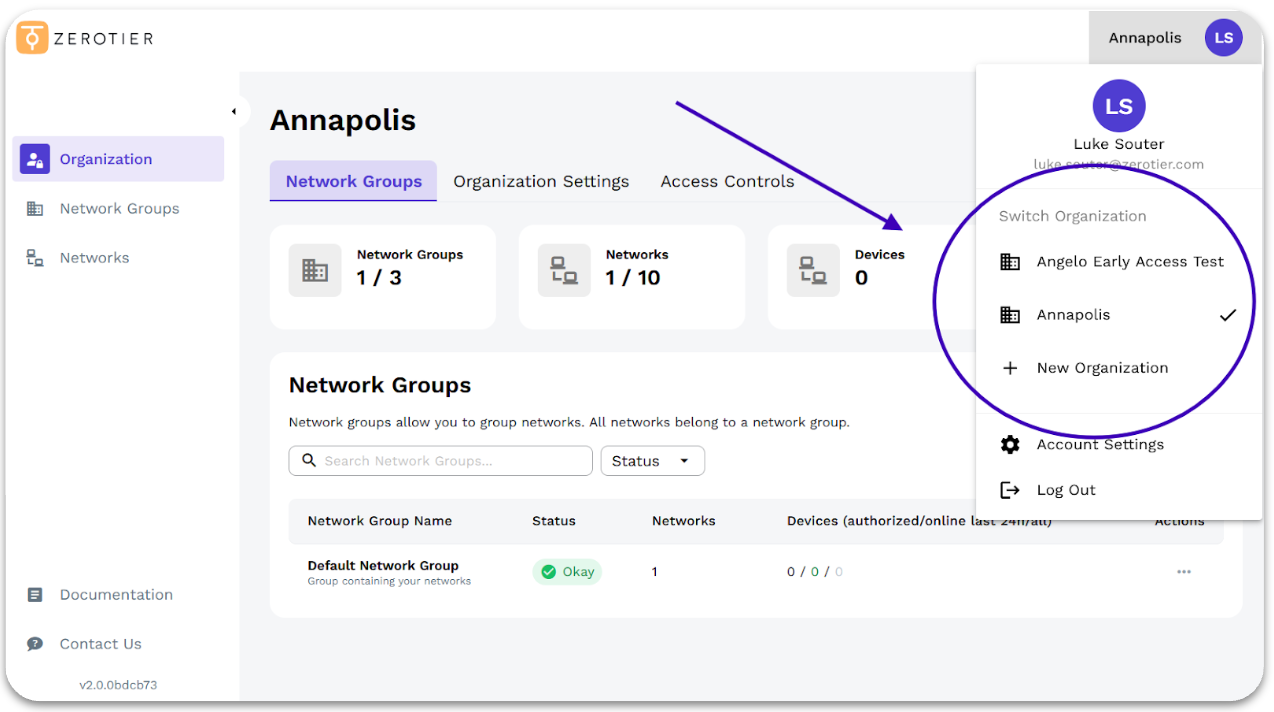Click Contact Us in the sidebar
The height and width of the screenshot is (712, 1274).
click(x=100, y=644)
